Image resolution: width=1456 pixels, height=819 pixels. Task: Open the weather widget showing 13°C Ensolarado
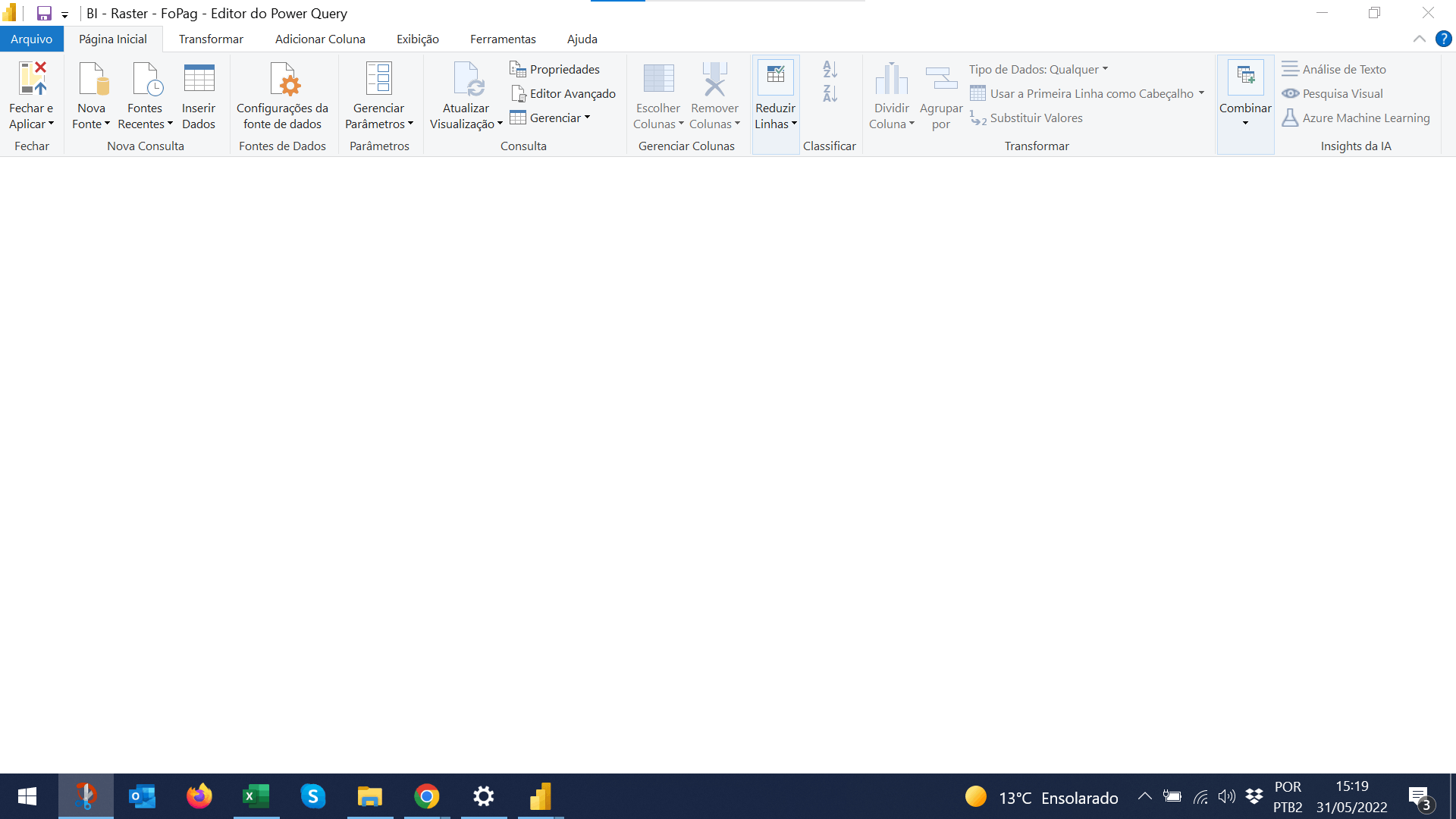coord(1041,797)
